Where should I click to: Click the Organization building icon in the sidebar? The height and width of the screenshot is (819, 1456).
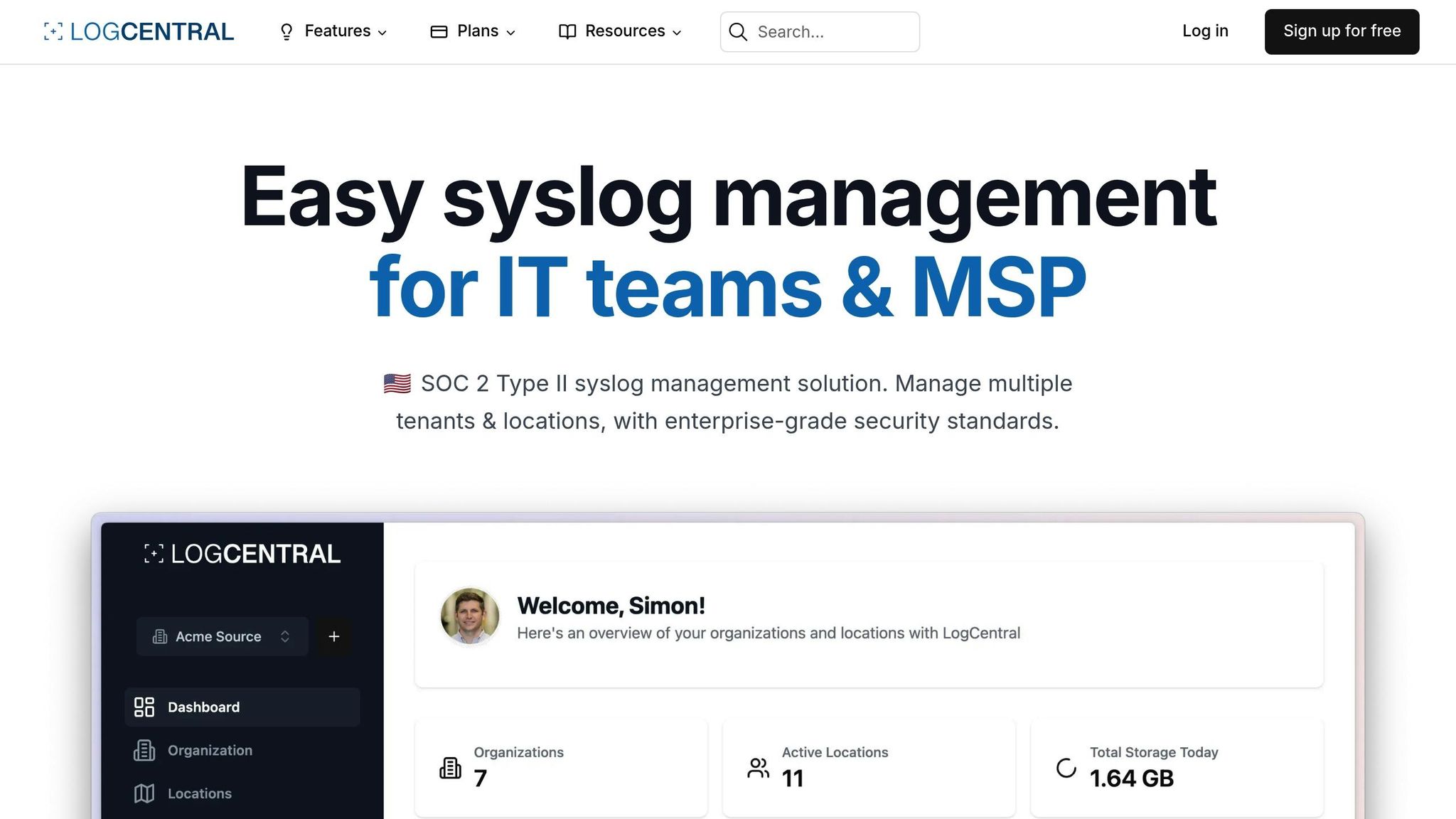[144, 750]
